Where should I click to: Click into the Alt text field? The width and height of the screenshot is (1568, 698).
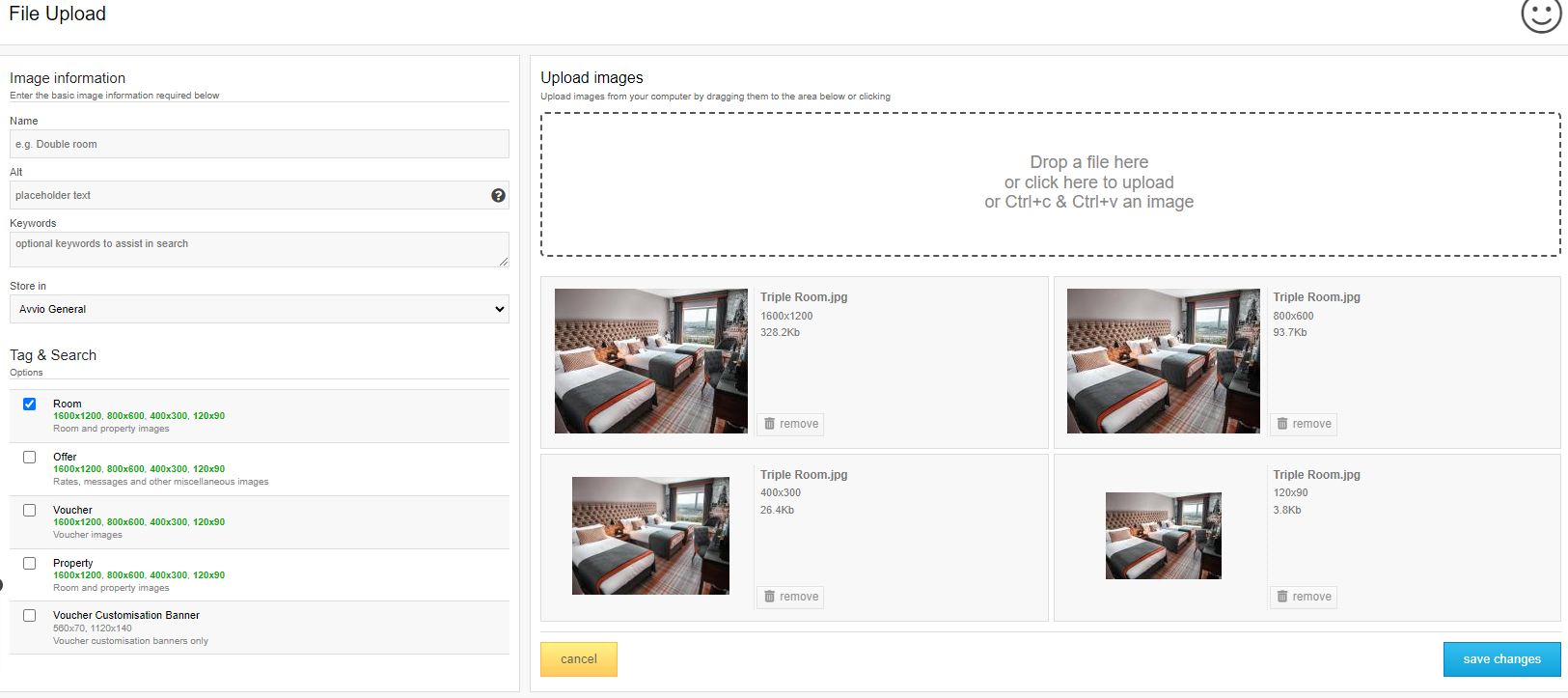[260, 195]
